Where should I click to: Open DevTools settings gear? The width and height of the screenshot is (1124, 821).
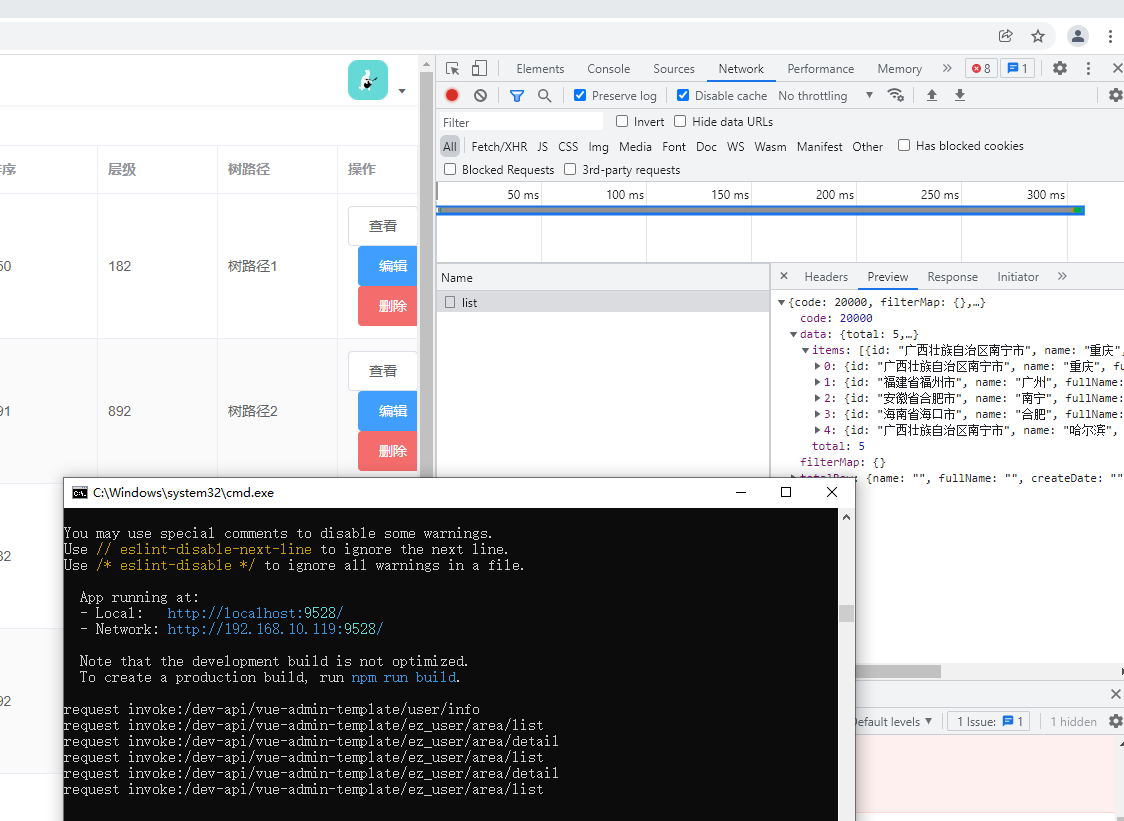pyautogui.click(x=1059, y=68)
